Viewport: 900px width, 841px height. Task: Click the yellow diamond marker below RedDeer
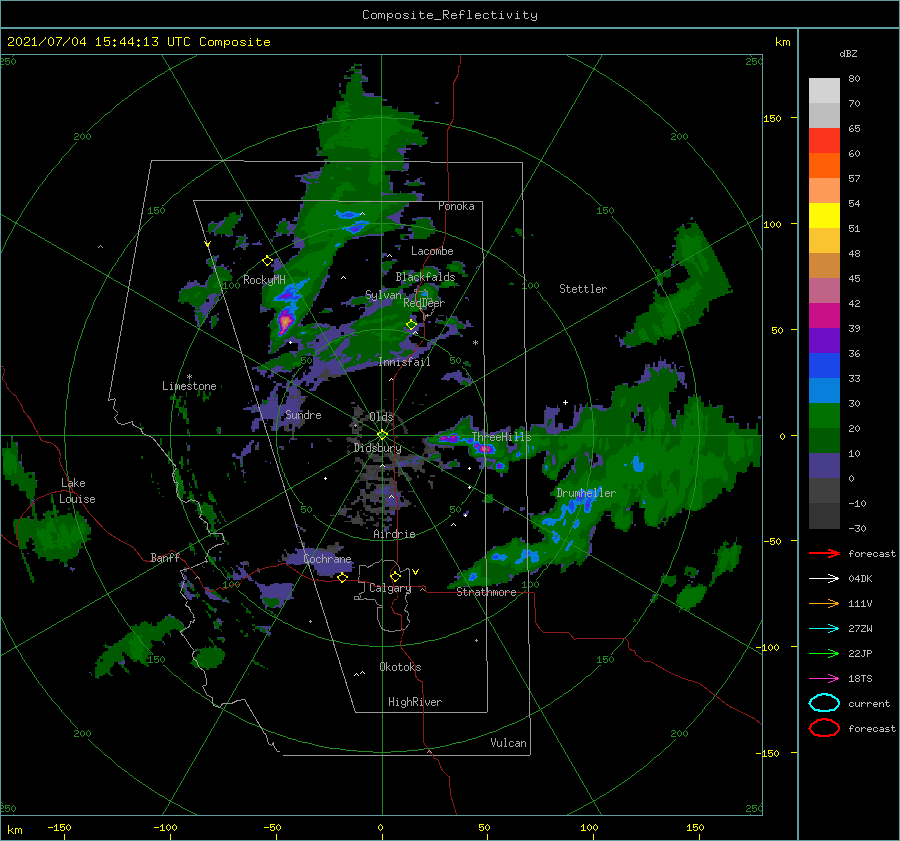pos(411,325)
